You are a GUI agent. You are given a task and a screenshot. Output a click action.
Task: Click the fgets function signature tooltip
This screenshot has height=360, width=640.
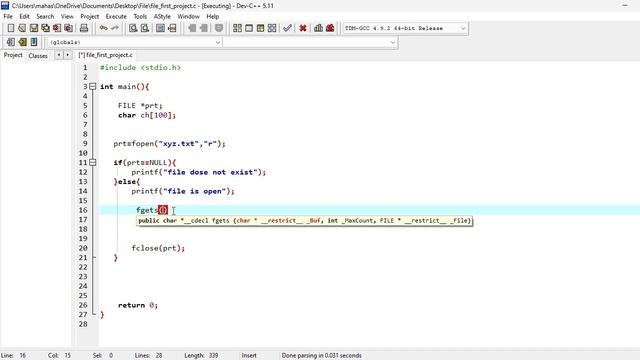point(304,221)
